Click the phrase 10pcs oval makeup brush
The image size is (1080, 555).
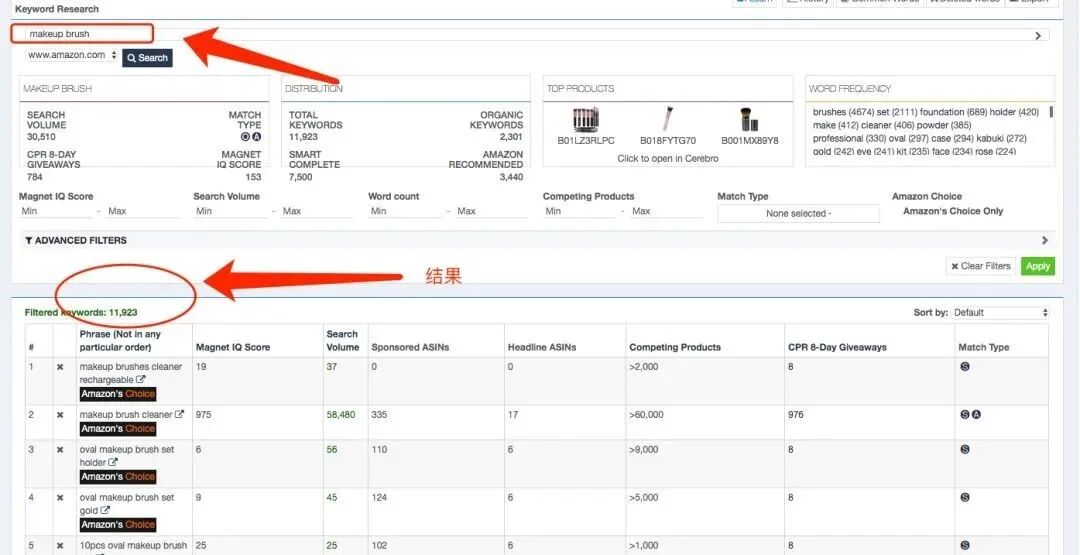133,545
